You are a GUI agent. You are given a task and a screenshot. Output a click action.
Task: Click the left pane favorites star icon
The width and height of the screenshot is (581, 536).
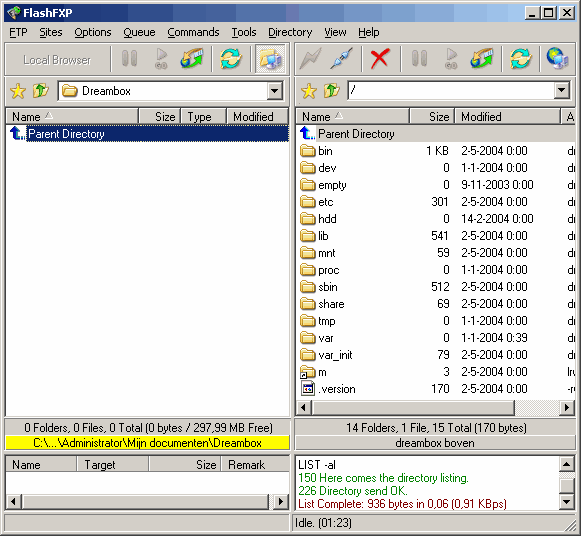tap(18, 91)
